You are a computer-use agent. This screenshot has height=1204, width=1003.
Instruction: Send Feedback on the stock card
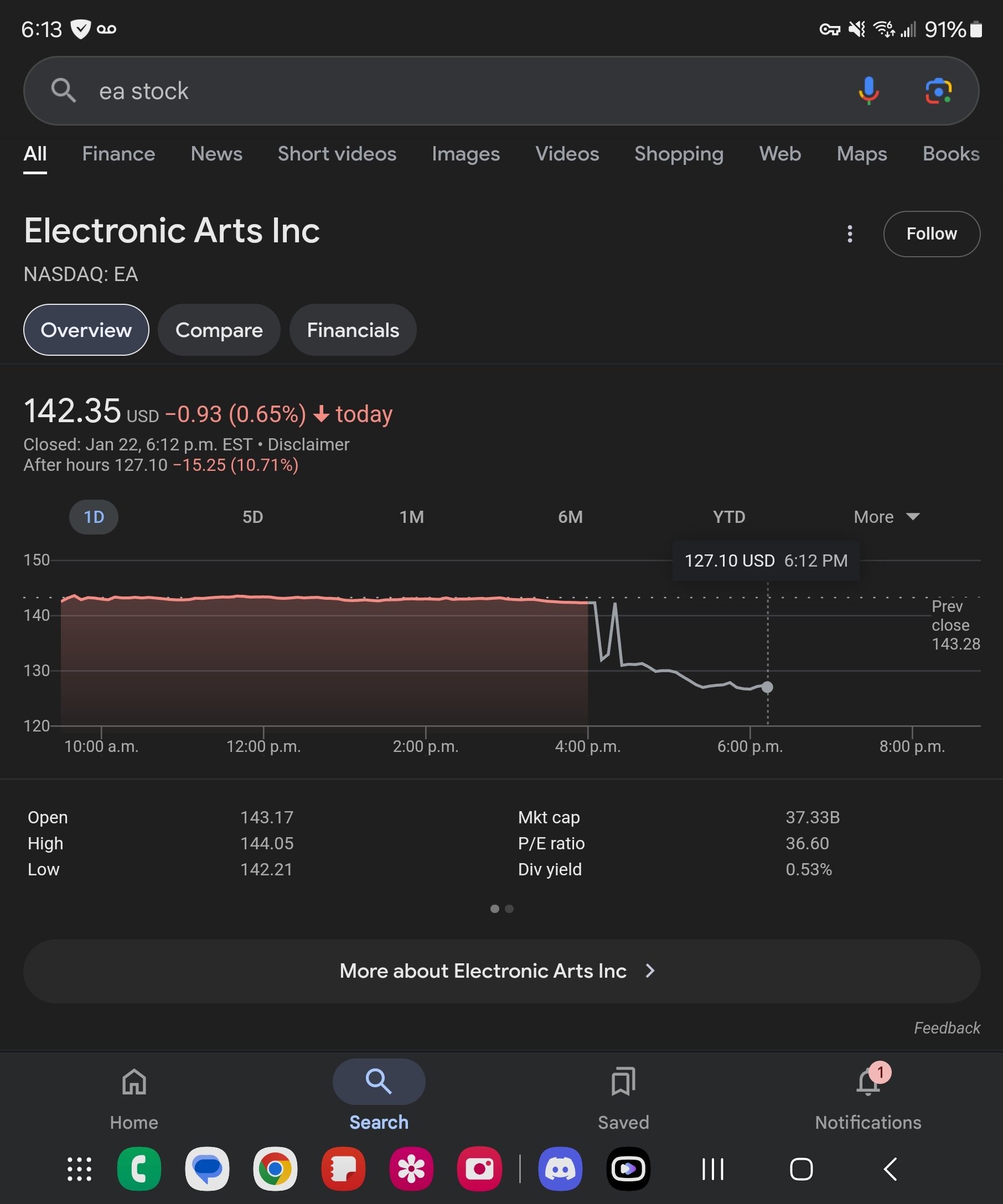(947, 1028)
